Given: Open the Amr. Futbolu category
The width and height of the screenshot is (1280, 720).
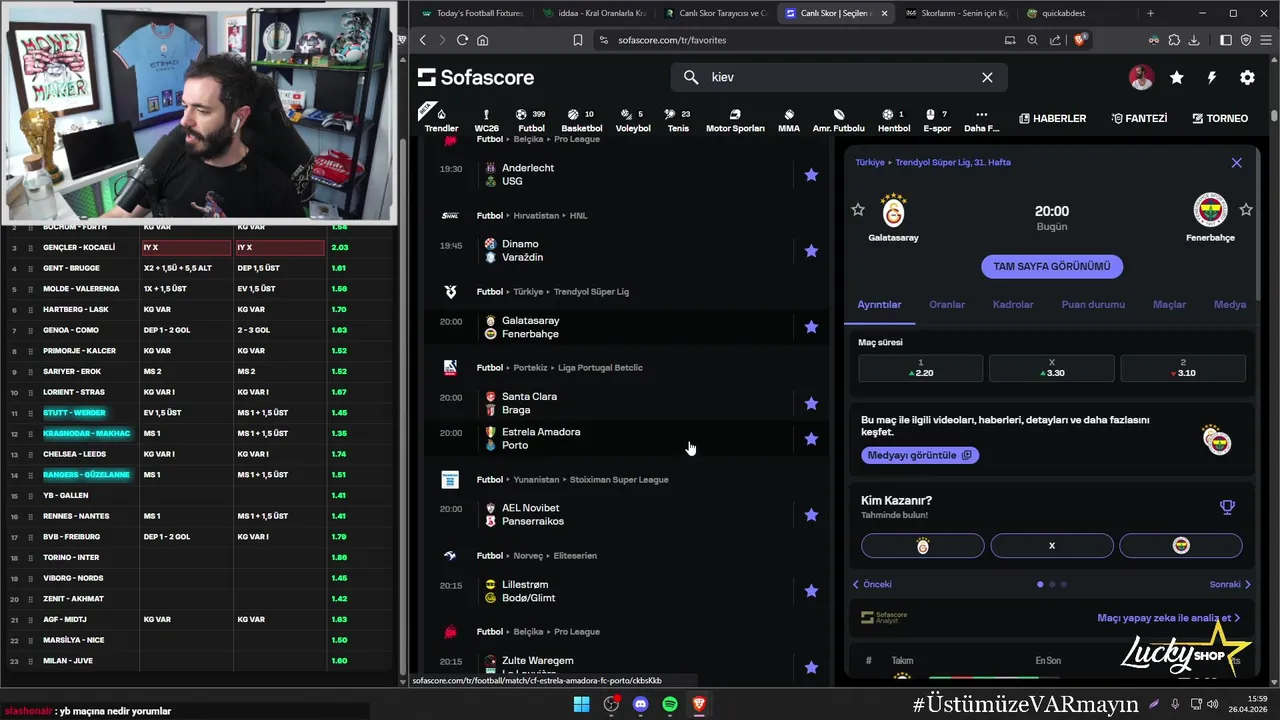Looking at the screenshot, I should (x=839, y=120).
